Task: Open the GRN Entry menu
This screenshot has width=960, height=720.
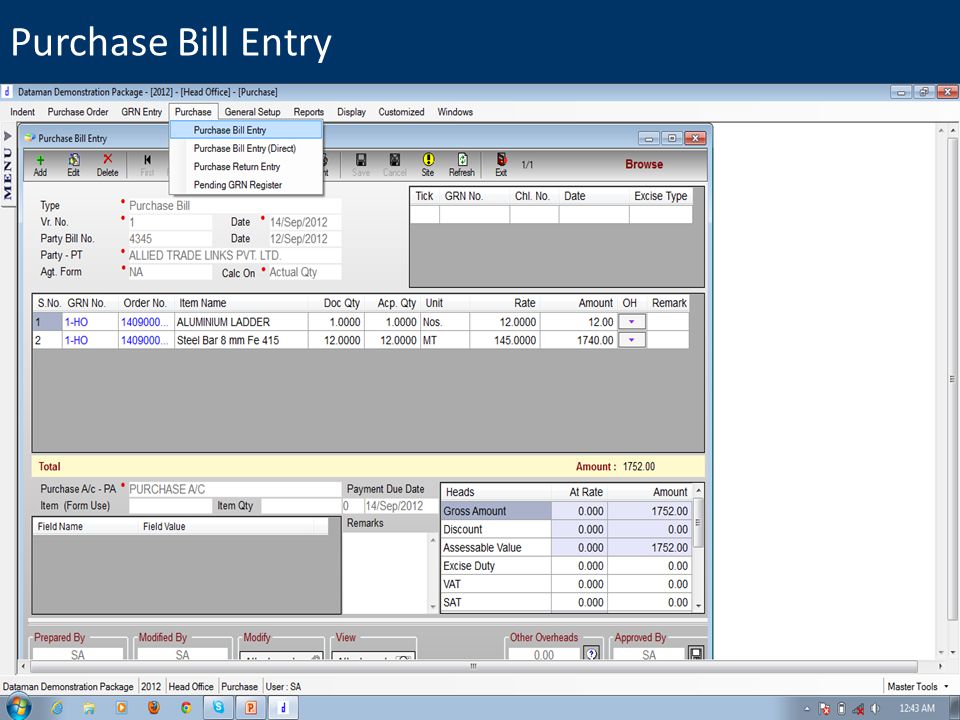Action: (x=141, y=112)
